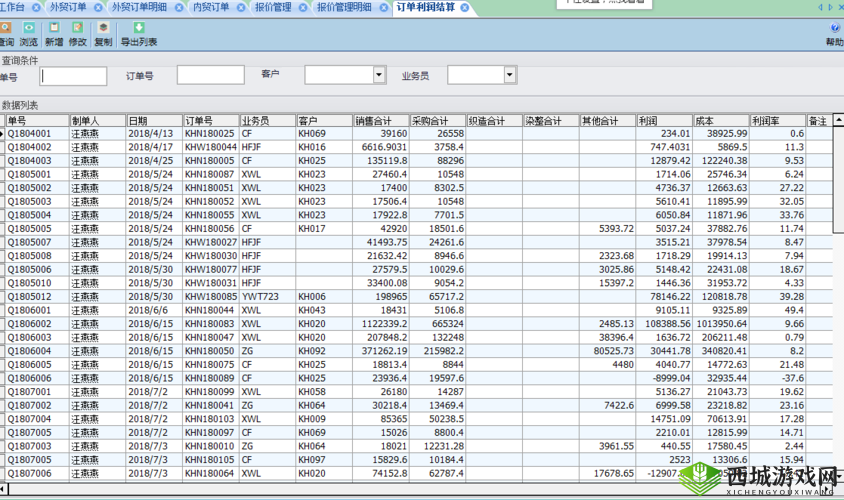Expand the 客户 dropdown list
The width and height of the screenshot is (844, 500).
[379, 75]
